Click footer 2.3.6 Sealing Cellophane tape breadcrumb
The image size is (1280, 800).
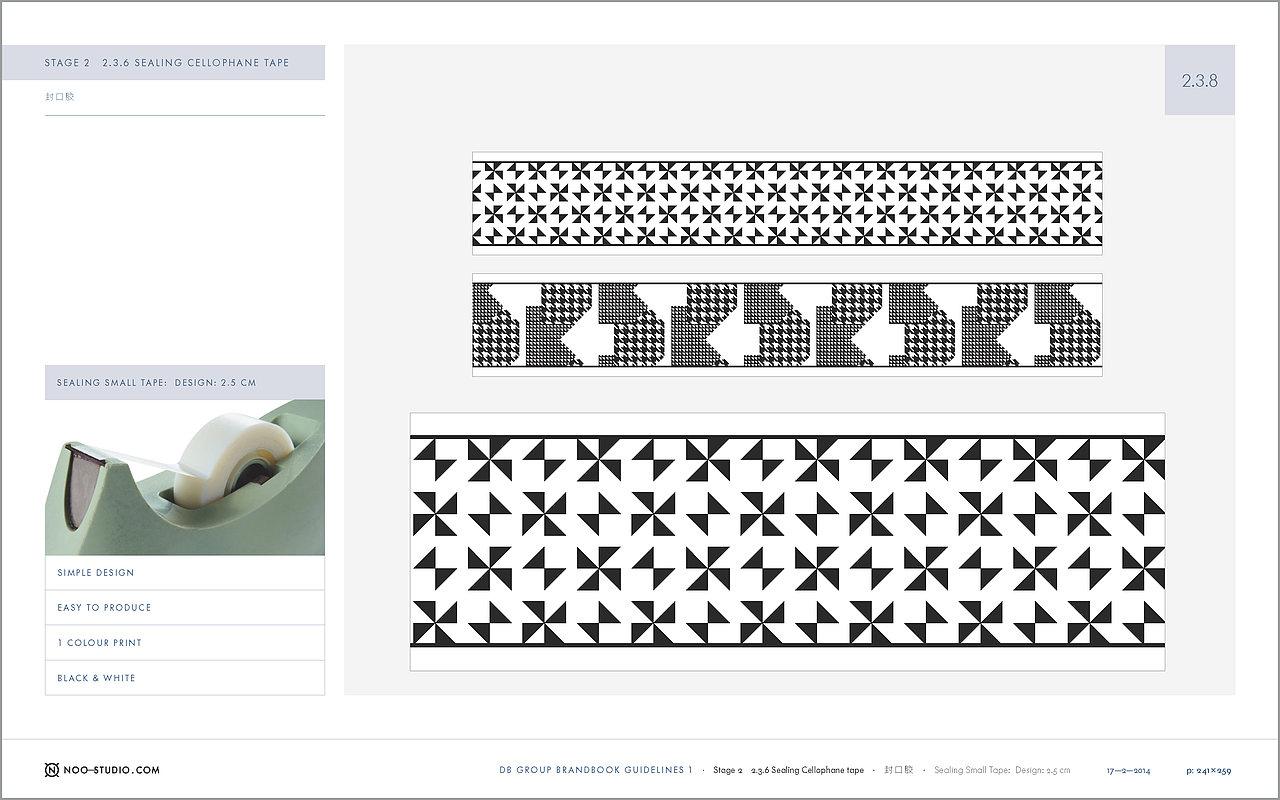point(807,770)
